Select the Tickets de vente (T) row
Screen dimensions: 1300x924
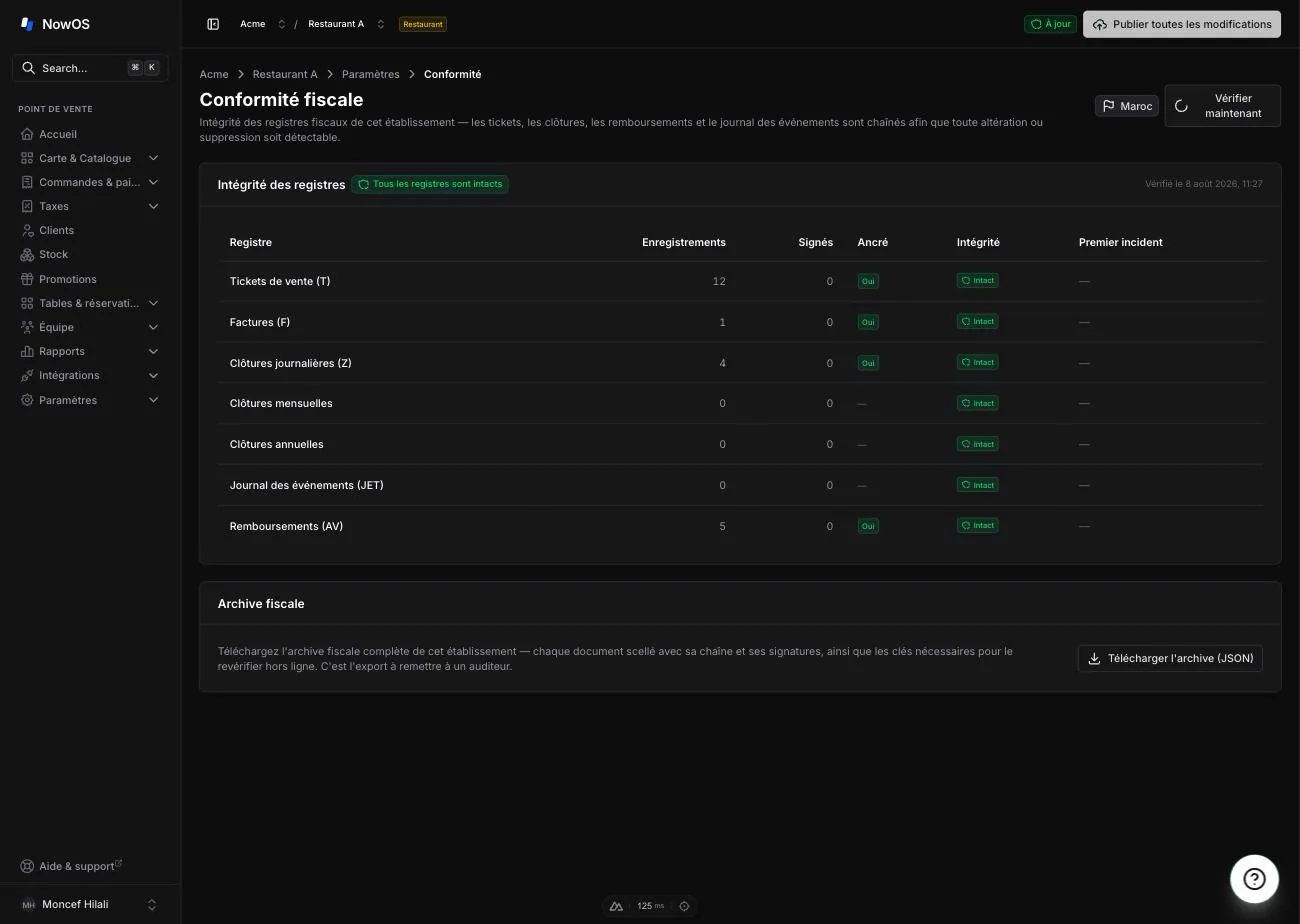[x=740, y=281]
